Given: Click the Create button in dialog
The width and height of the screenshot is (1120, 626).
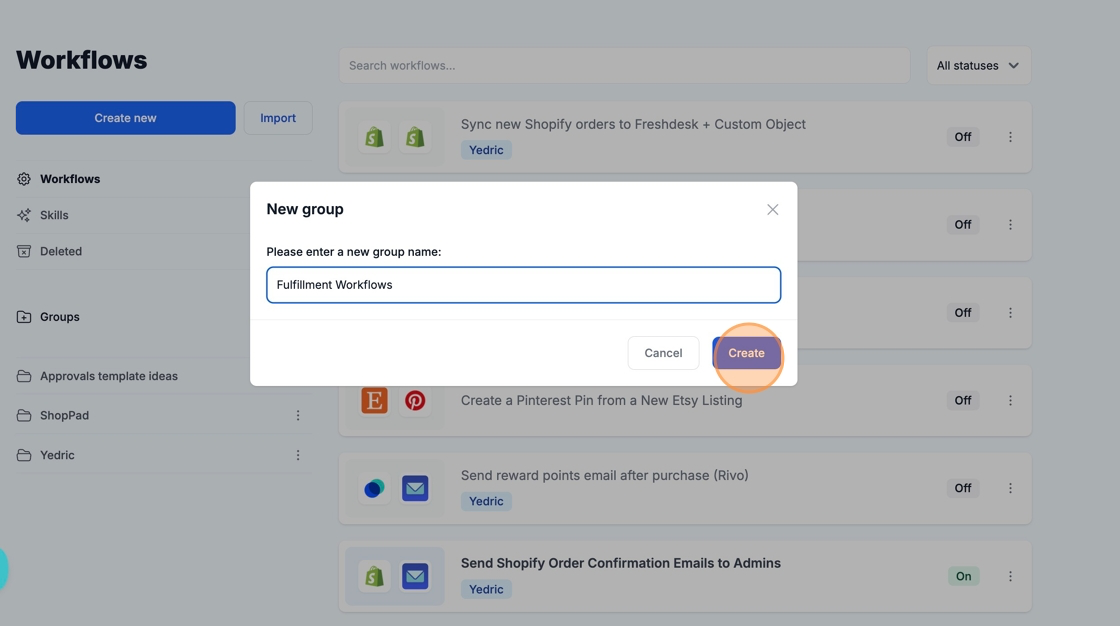Looking at the screenshot, I should (746, 353).
